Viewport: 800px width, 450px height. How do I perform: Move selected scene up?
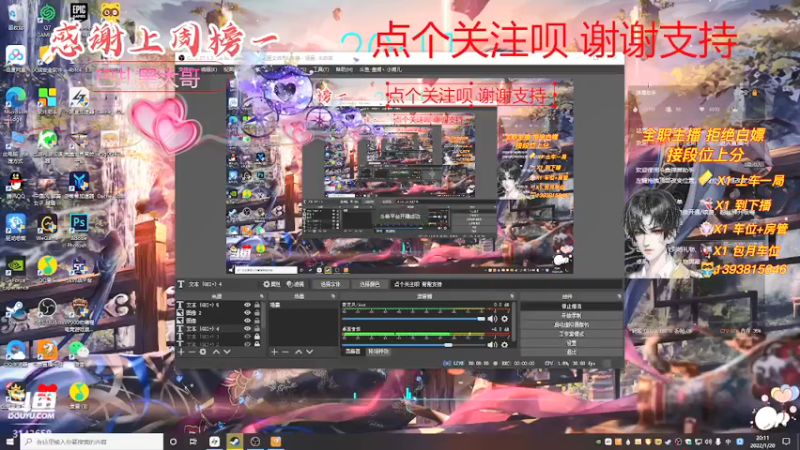[298, 352]
